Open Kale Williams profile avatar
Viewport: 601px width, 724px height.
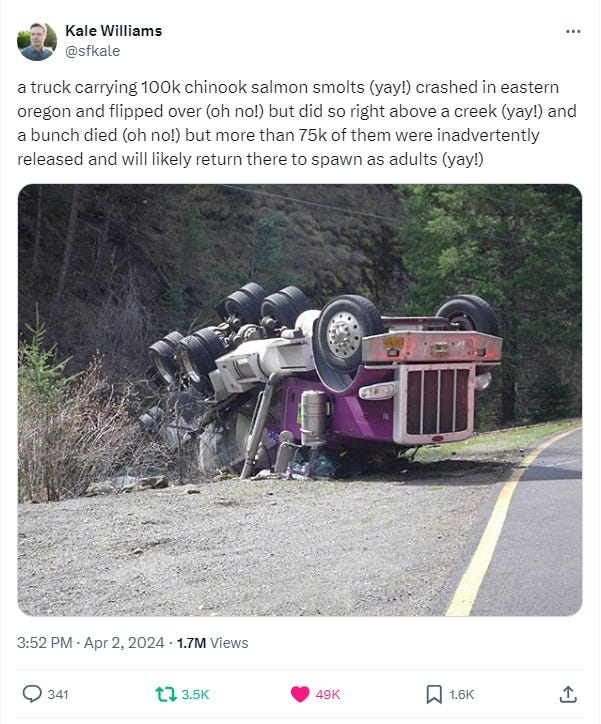pos(37,41)
